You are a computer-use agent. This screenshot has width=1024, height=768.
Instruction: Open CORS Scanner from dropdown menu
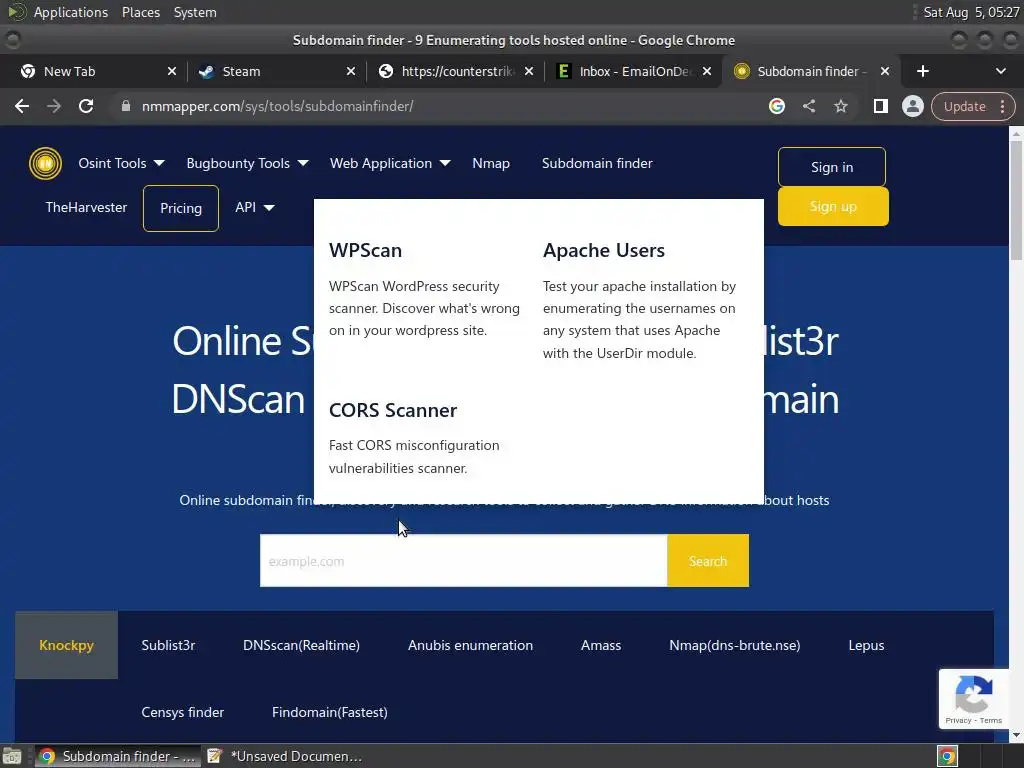click(392, 410)
